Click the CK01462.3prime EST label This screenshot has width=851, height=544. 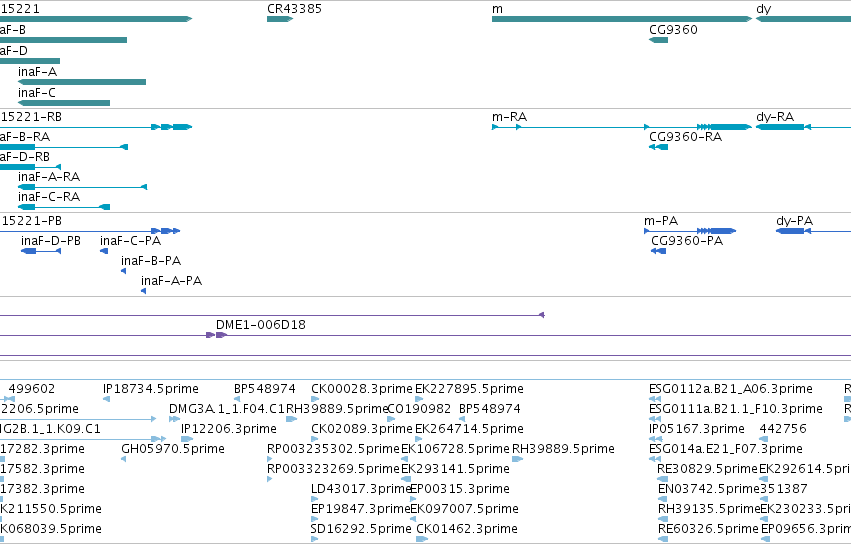pos(467,529)
